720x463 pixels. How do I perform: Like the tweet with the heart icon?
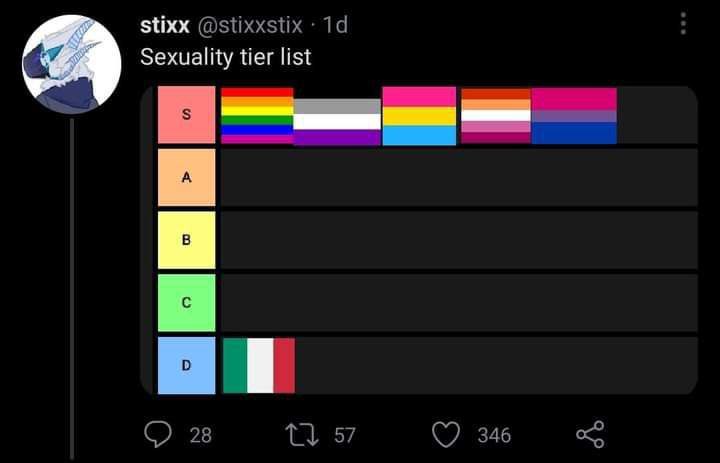[445, 434]
